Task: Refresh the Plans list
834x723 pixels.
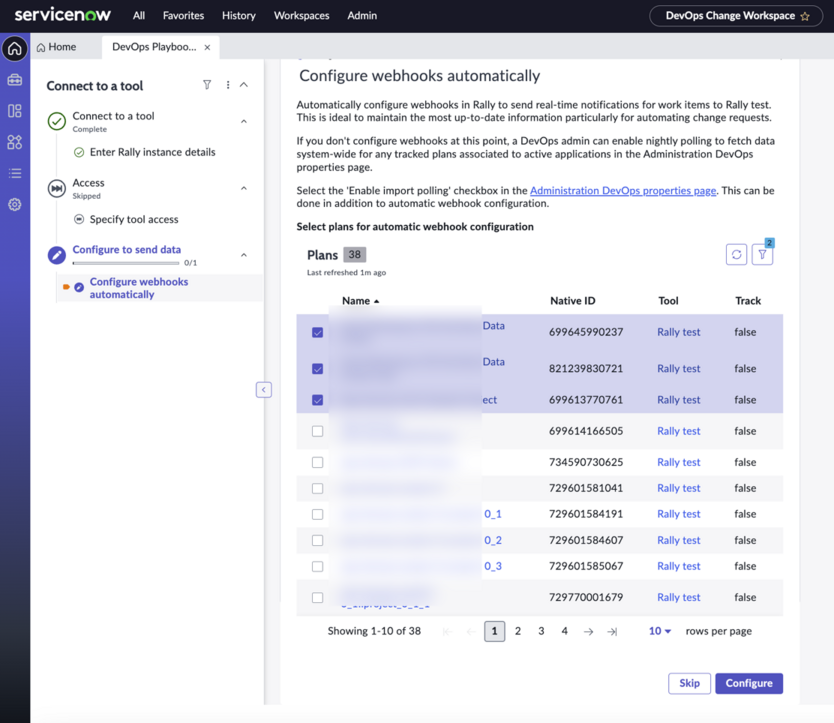Action: (736, 254)
